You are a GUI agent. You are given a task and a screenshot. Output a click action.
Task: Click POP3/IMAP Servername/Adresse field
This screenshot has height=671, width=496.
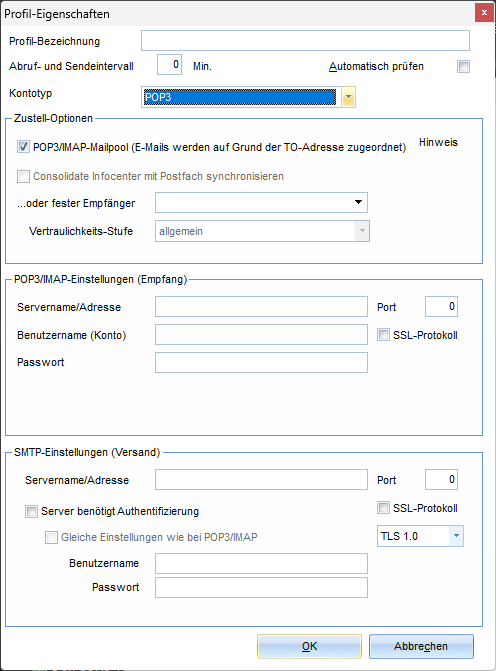click(x=261, y=307)
